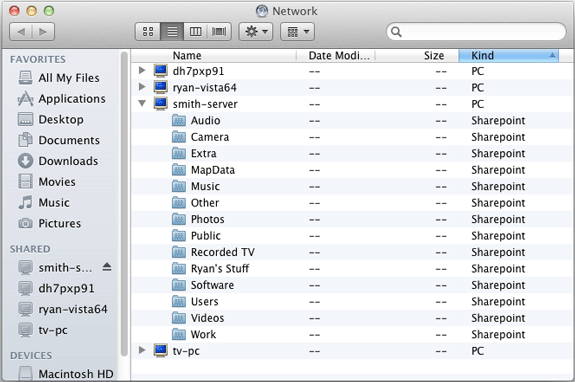Go back with the left arrow
575x382 pixels.
[x=21, y=32]
